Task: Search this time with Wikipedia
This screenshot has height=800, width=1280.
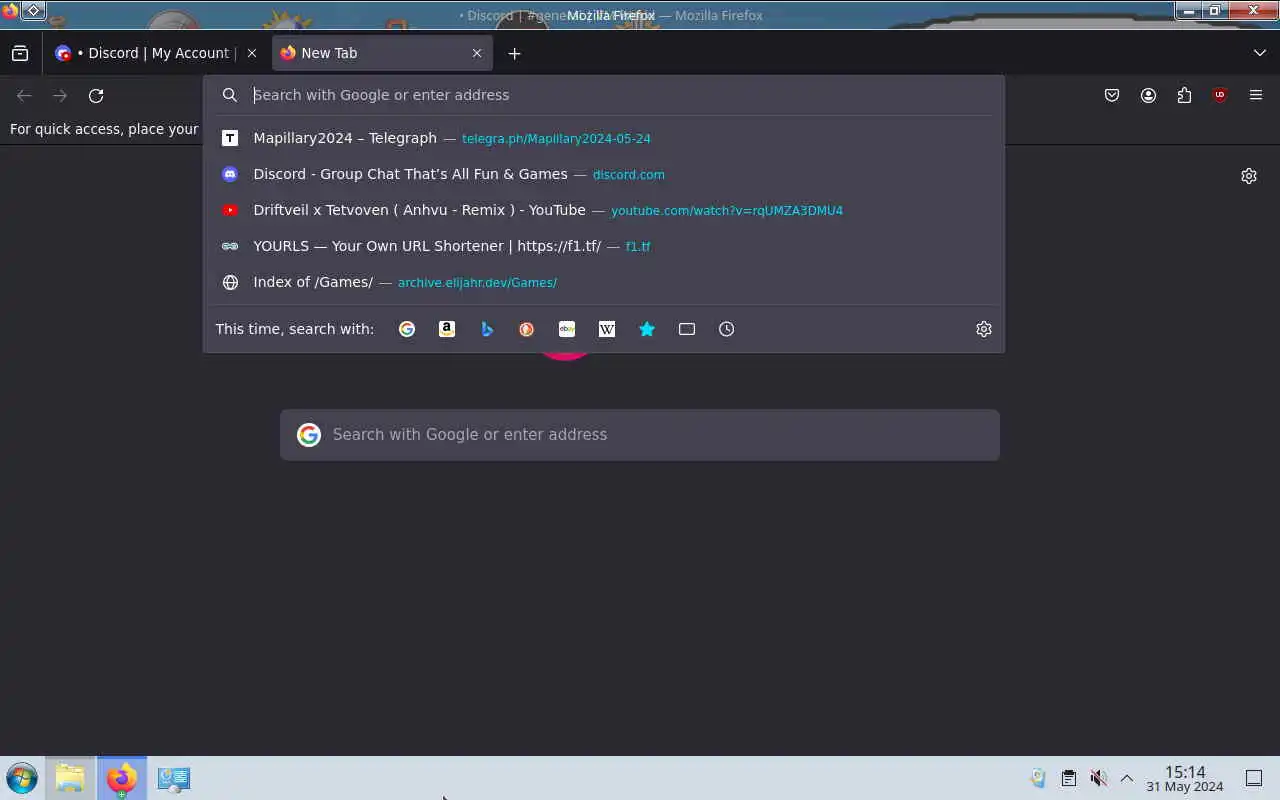Action: pos(607,329)
